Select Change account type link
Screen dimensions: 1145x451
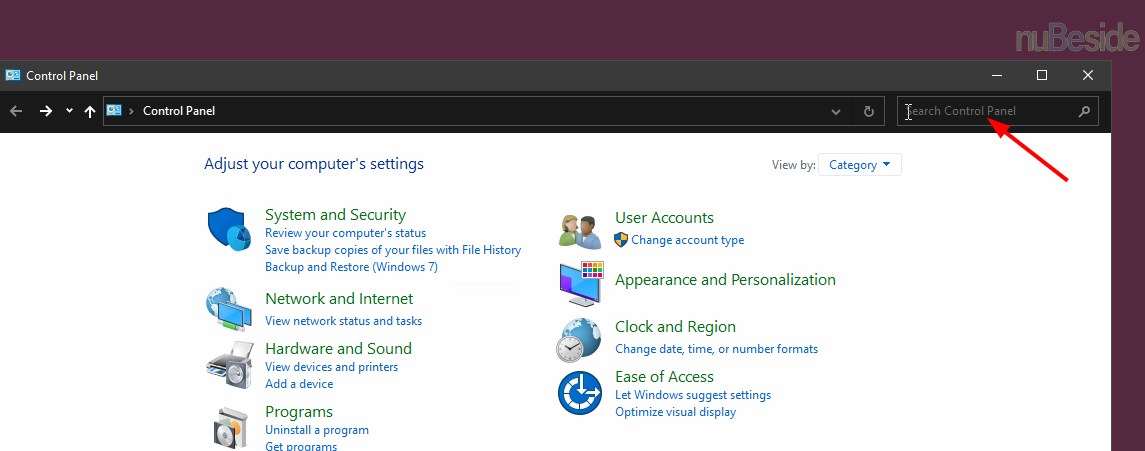point(688,239)
